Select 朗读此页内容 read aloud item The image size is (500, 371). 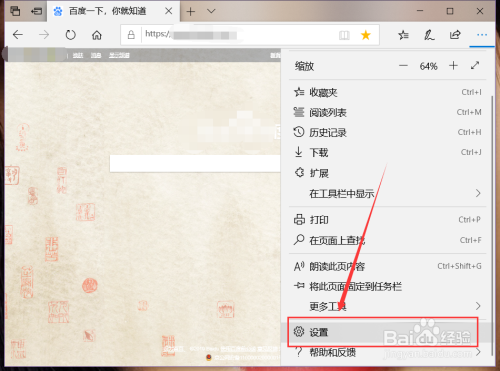[x=388, y=266]
